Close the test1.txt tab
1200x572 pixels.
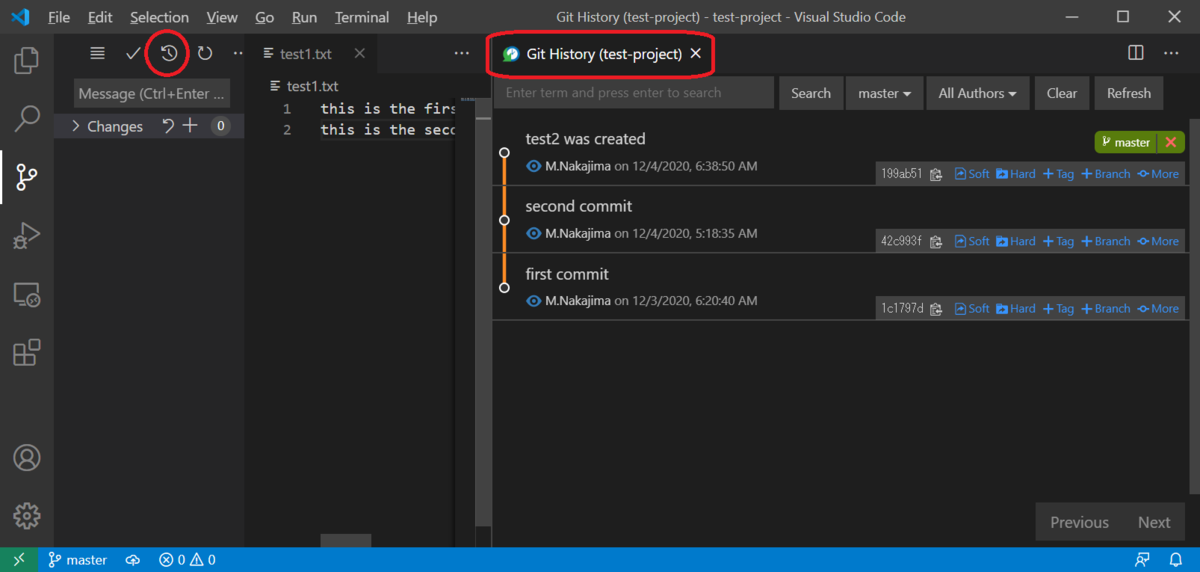(360, 54)
